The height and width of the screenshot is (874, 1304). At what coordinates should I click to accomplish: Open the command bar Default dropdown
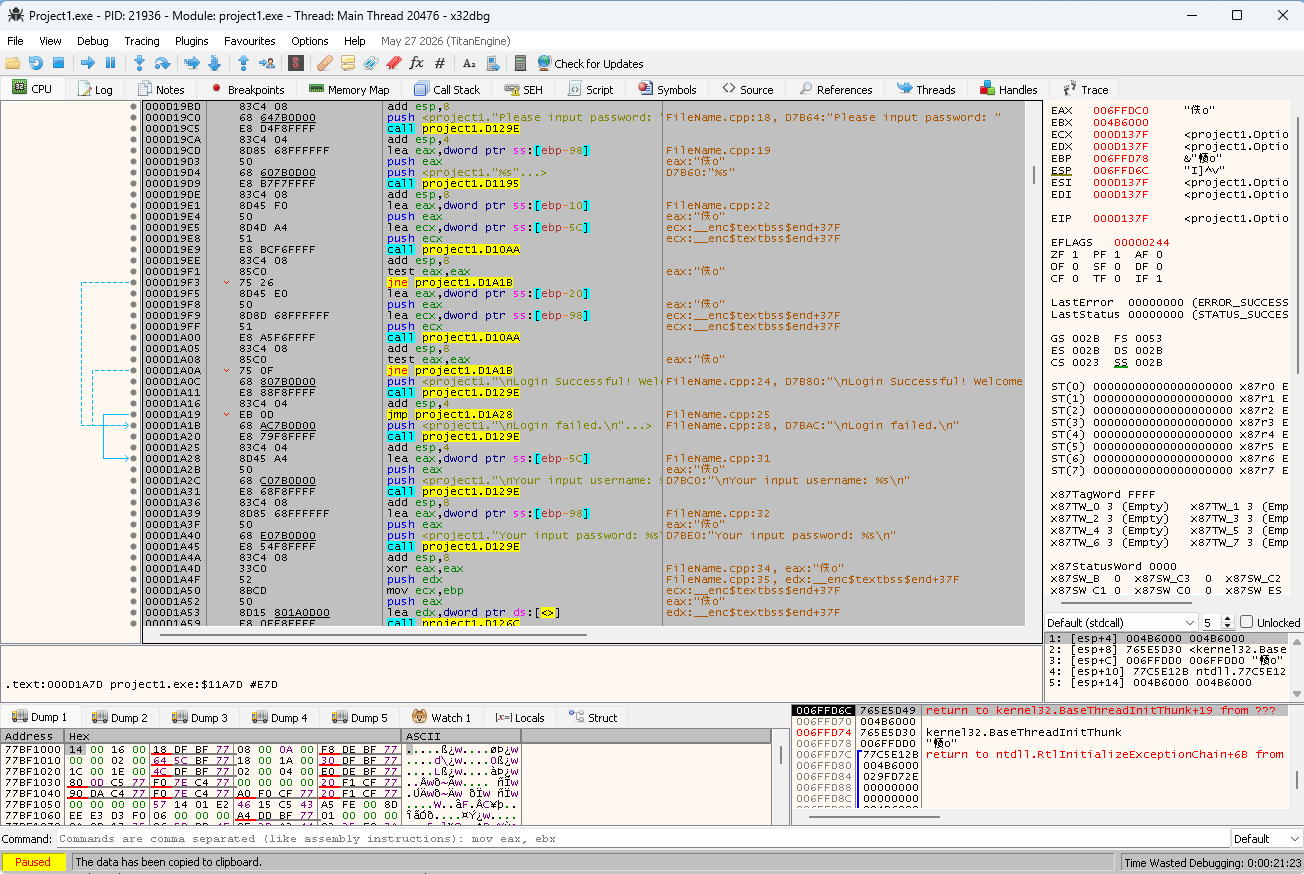coord(1266,839)
